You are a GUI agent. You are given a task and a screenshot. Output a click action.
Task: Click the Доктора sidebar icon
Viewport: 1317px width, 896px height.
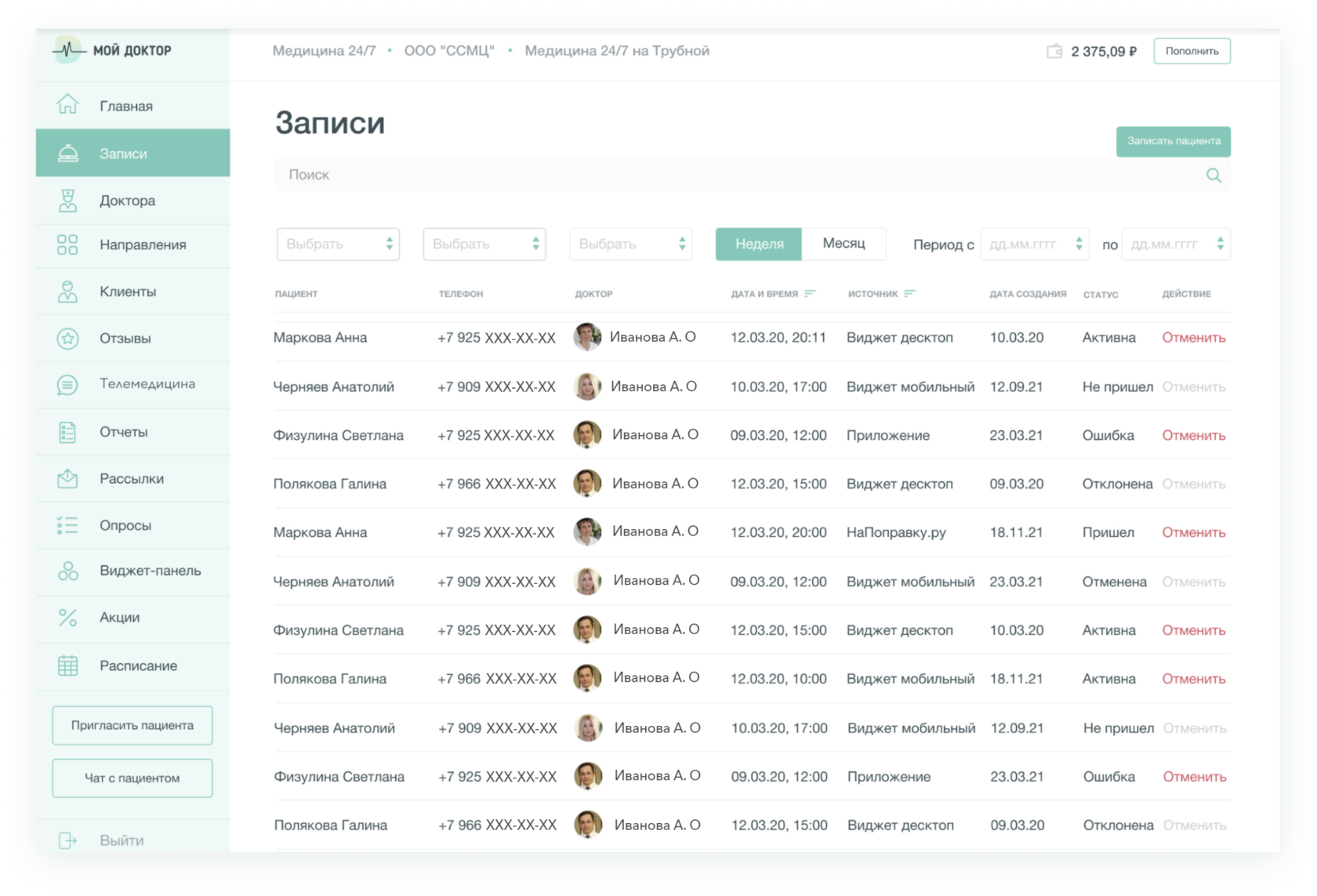(67, 201)
